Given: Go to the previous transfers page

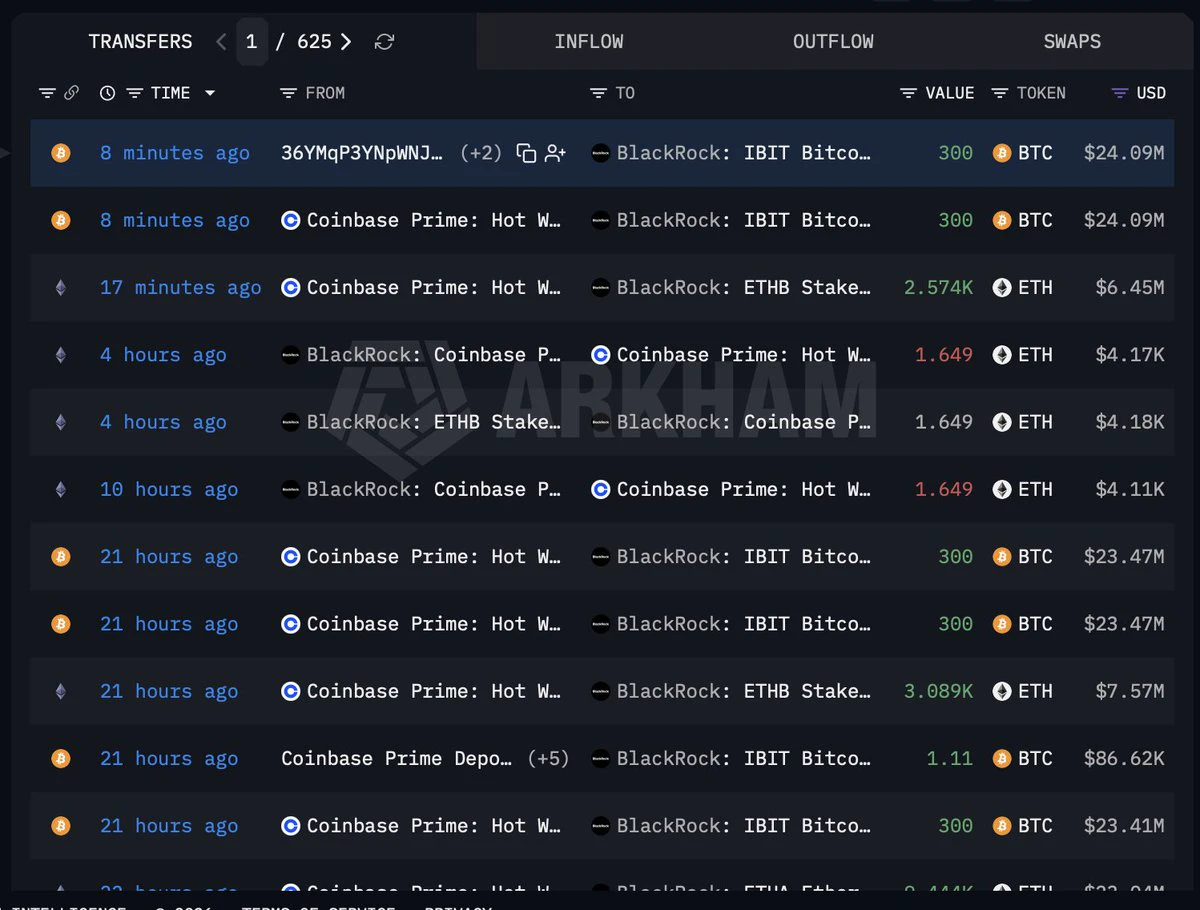Looking at the screenshot, I should [x=221, y=42].
